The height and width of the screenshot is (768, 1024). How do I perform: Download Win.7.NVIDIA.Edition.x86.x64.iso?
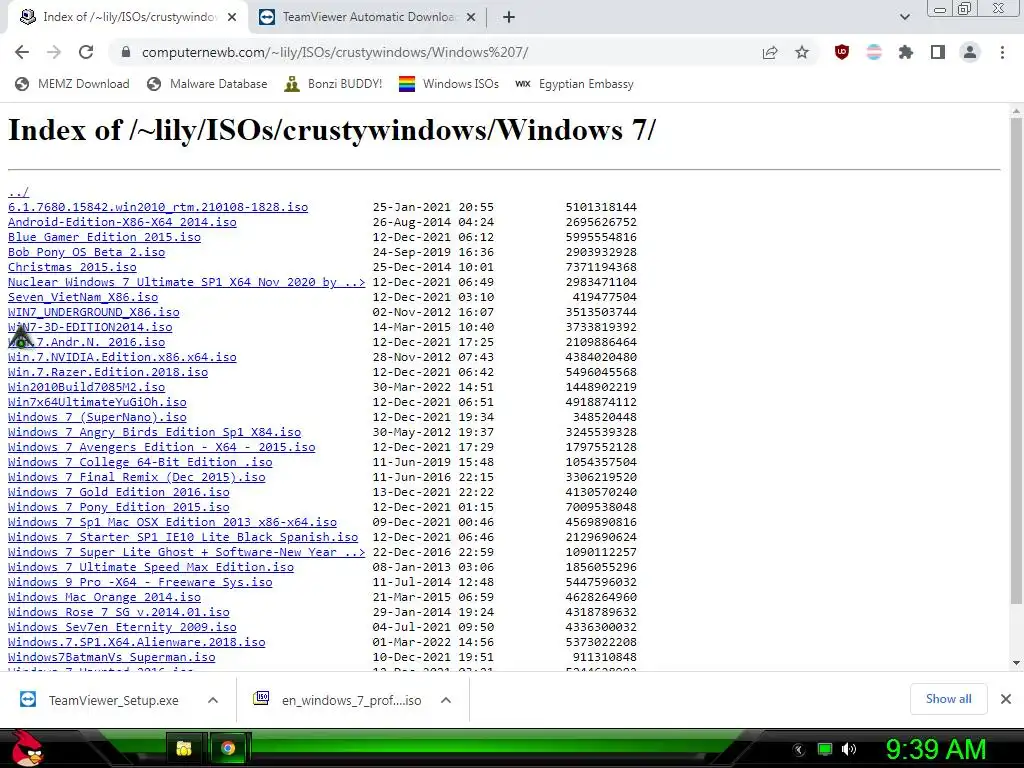click(122, 357)
